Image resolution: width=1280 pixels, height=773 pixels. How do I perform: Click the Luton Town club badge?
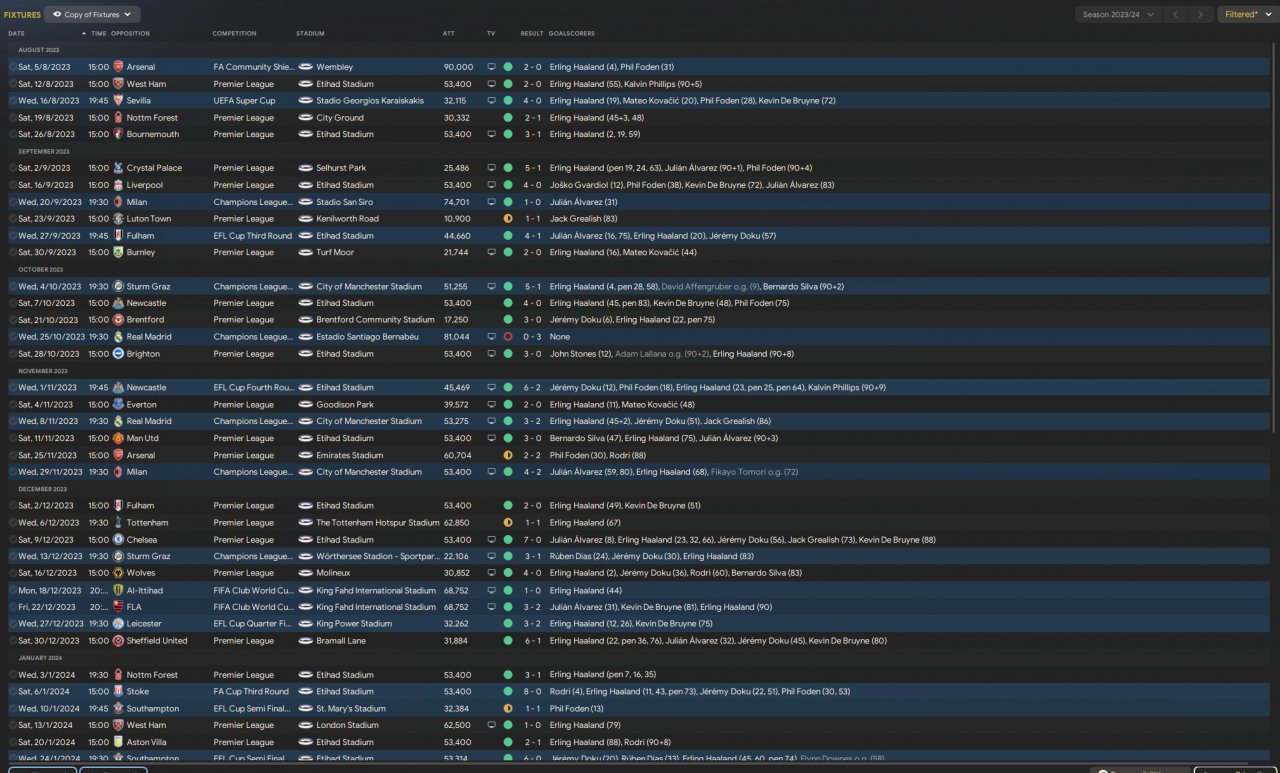tap(118, 219)
